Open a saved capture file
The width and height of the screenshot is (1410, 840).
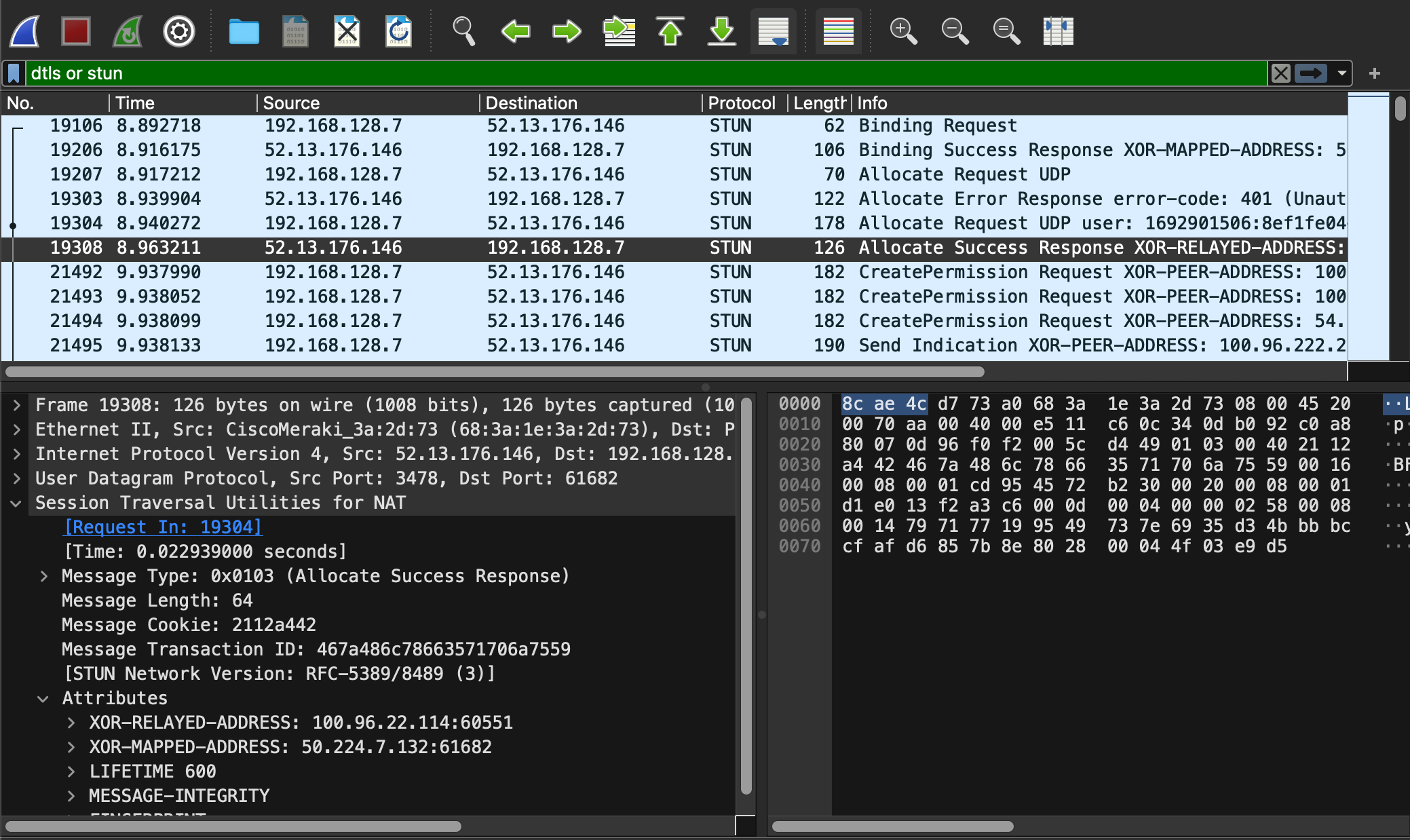click(244, 31)
